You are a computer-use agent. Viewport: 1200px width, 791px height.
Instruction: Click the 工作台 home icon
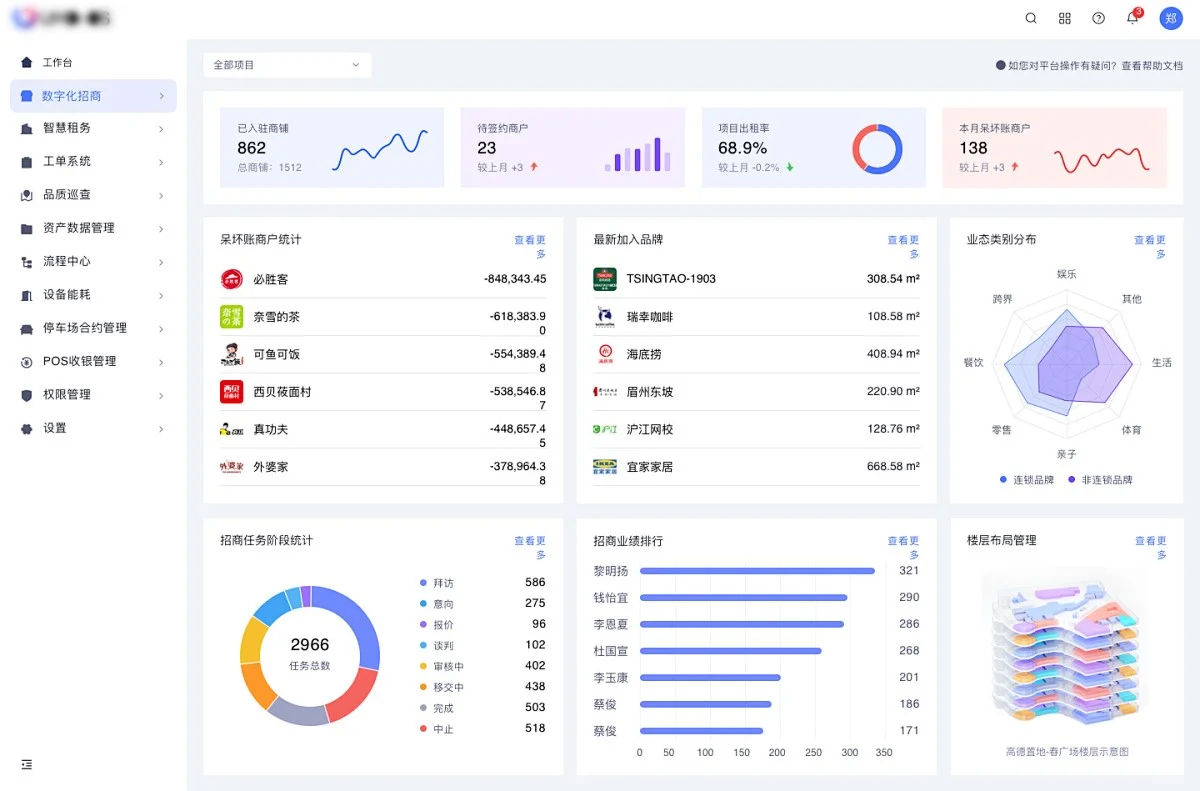(x=27, y=62)
